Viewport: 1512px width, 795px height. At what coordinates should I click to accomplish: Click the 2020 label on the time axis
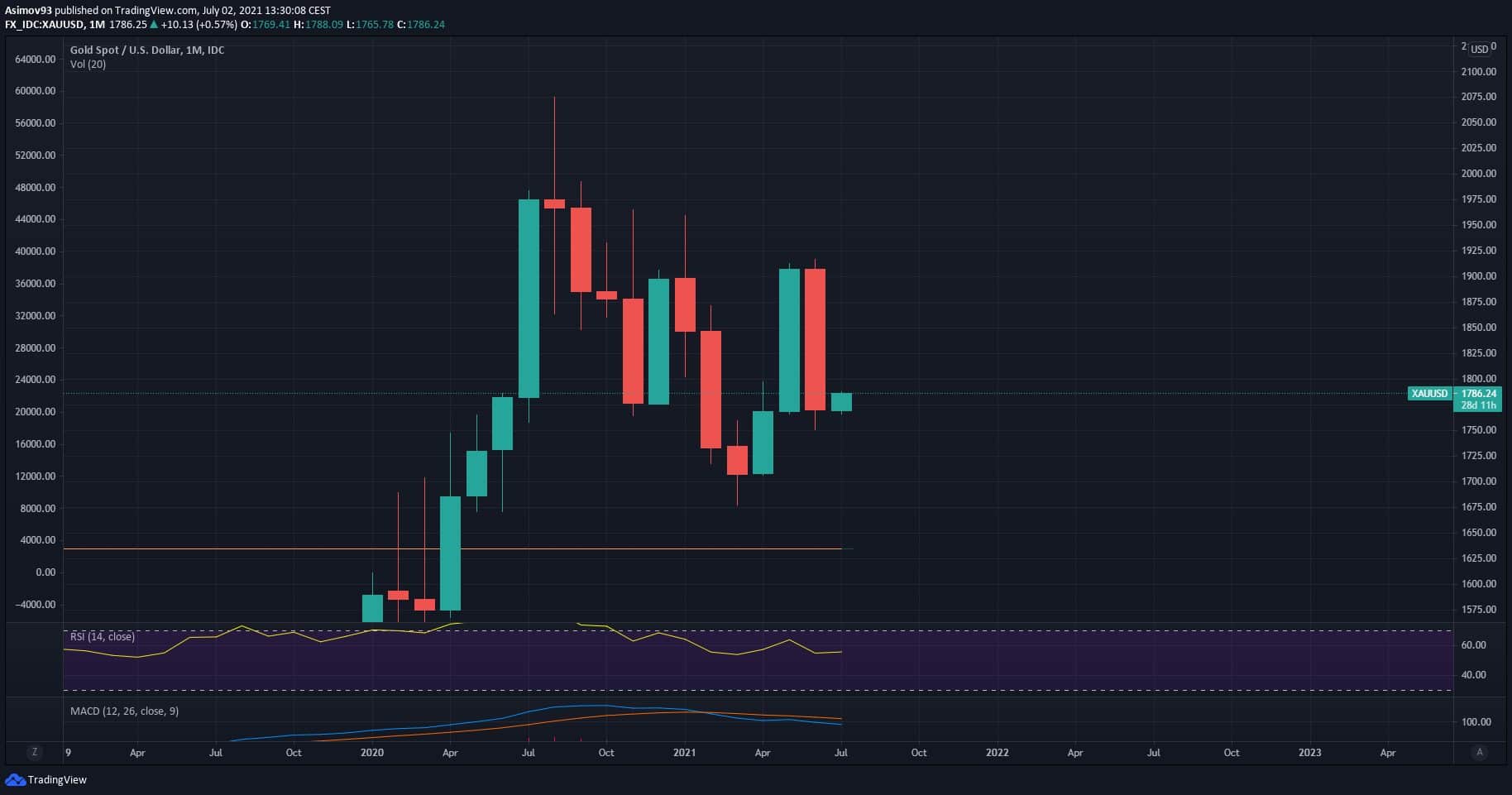tap(372, 753)
